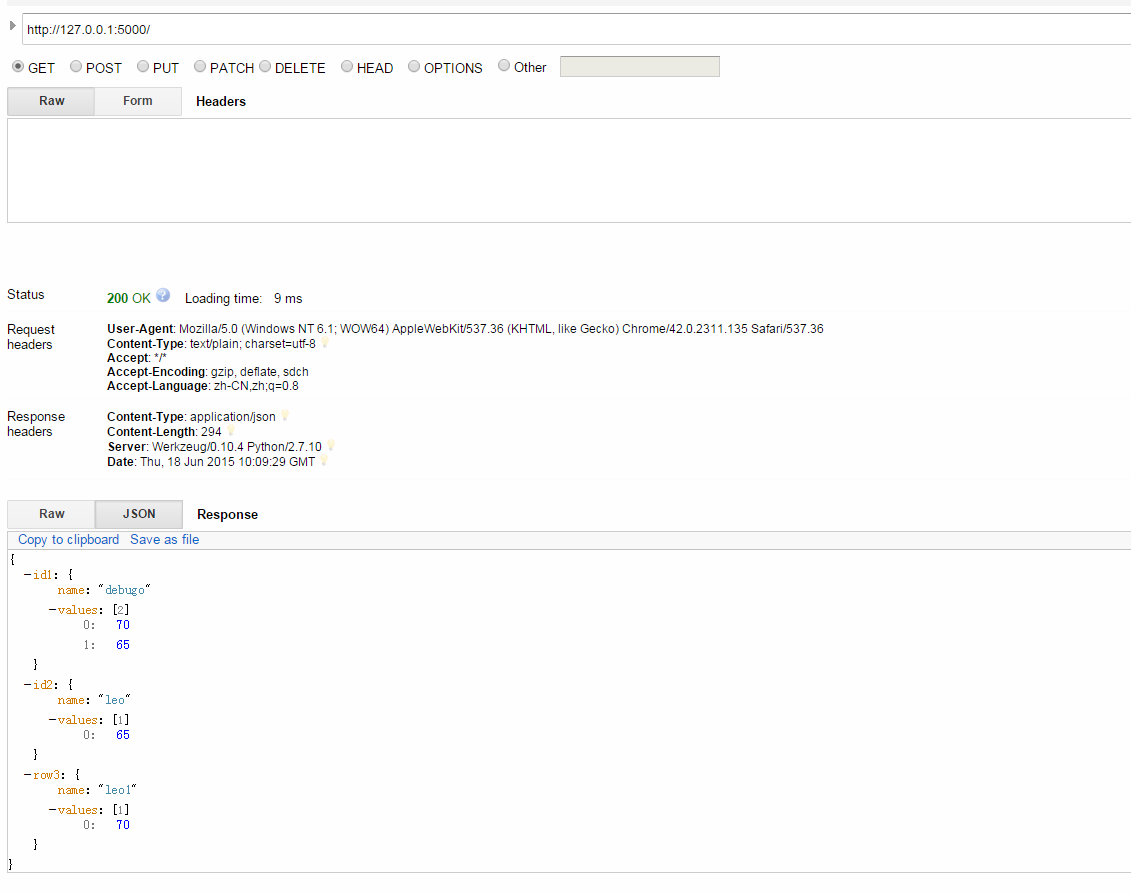
Task: Click the User-Agent request header line
Action: point(465,329)
